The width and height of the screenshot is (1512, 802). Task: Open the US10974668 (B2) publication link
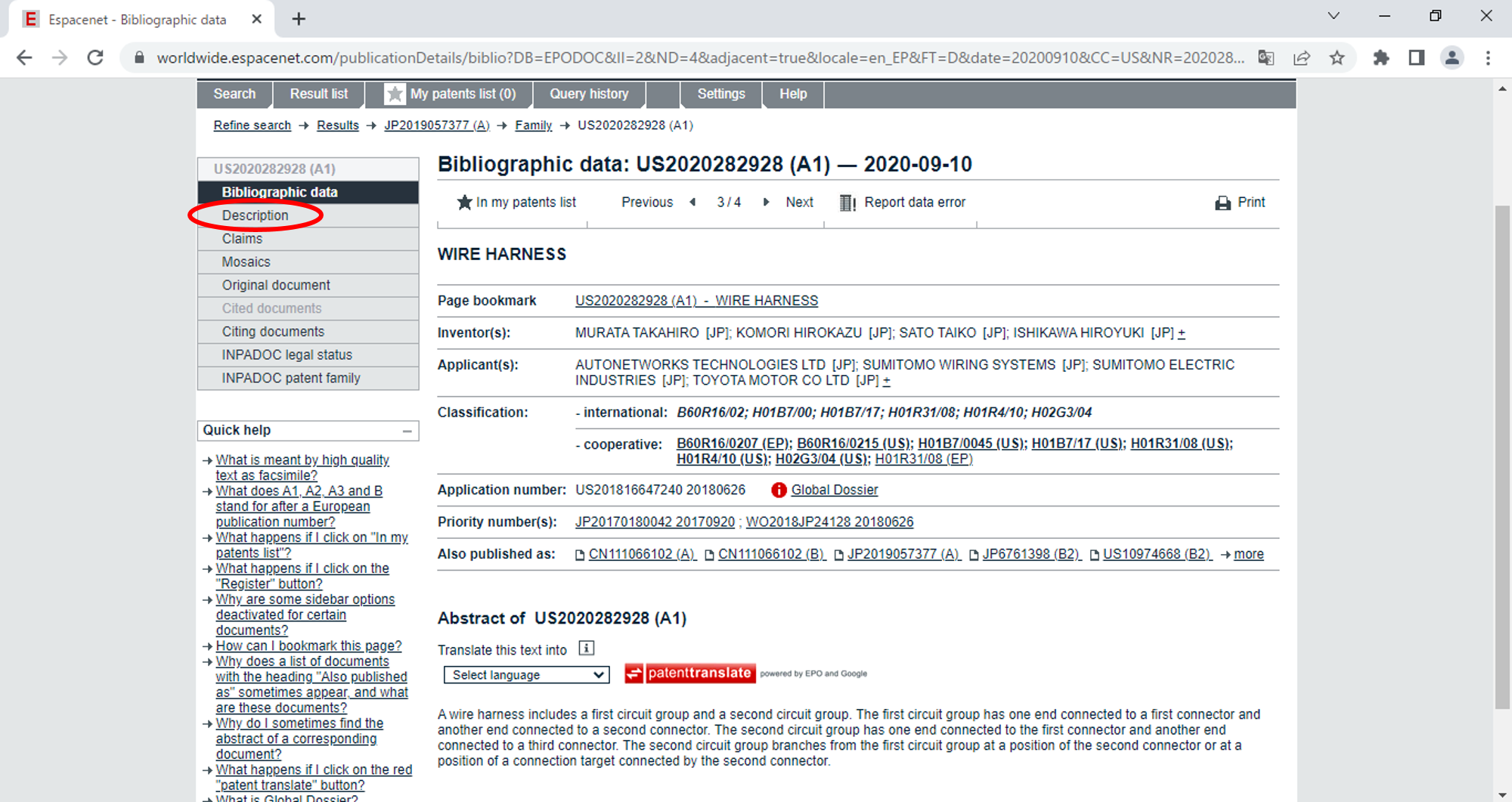coord(1157,554)
